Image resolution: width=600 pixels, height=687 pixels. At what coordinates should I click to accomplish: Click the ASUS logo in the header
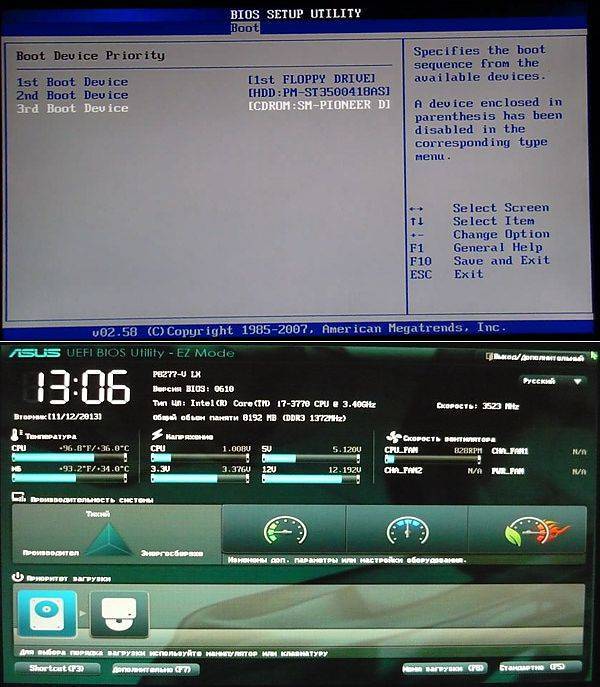[35, 353]
